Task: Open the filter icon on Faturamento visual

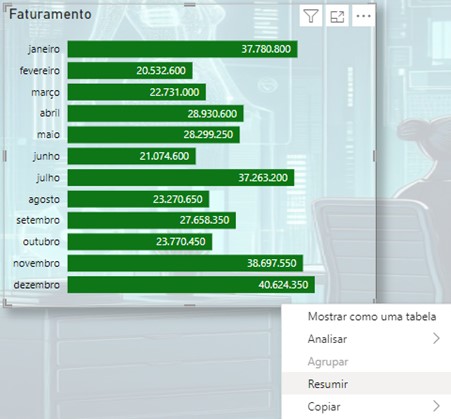Action: (311, 16)
